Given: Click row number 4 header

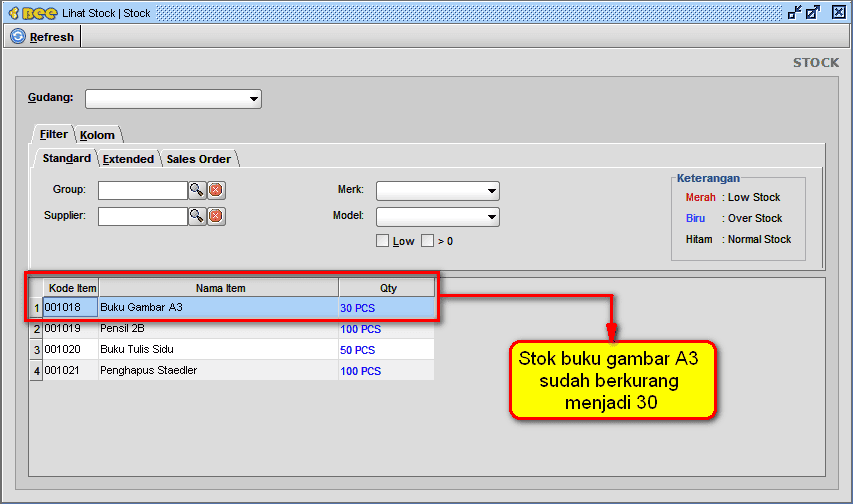Looking at the screenshot, I should click(36, 371).
